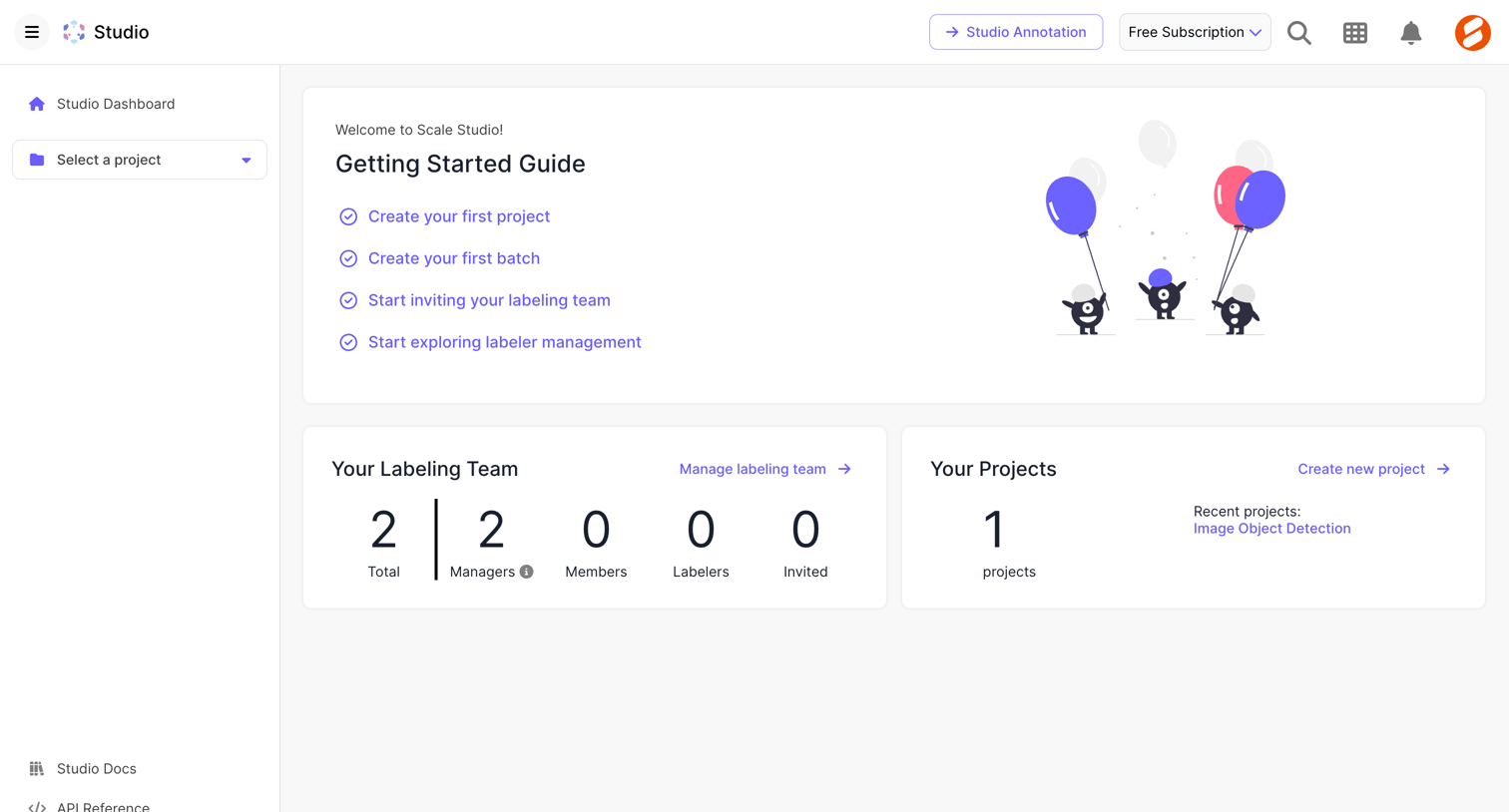Click checkmark beside Start inviting your labeling team
This screenshot has width=1509, height=812.
(x=348, y=300)
